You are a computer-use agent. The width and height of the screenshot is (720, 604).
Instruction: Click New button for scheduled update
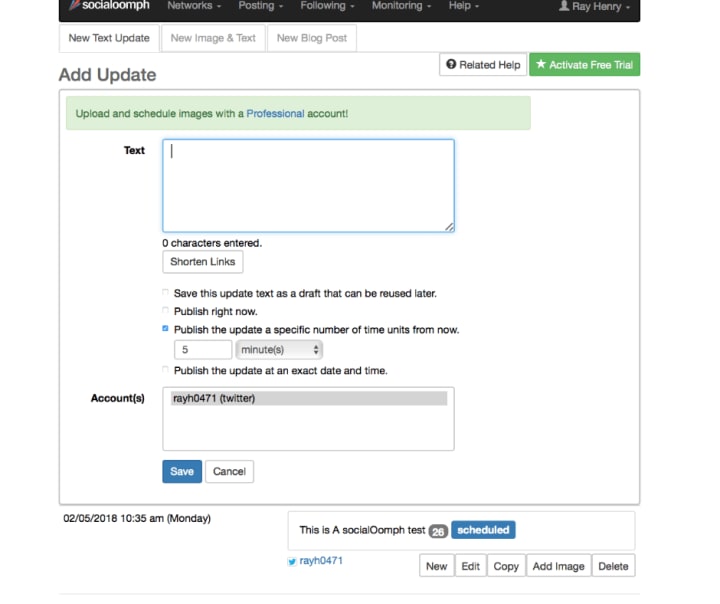click(436, 566)
